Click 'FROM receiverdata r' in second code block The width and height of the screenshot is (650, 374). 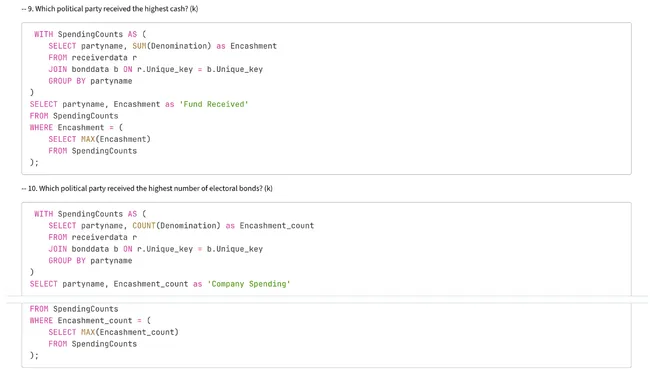pos(92,237)
